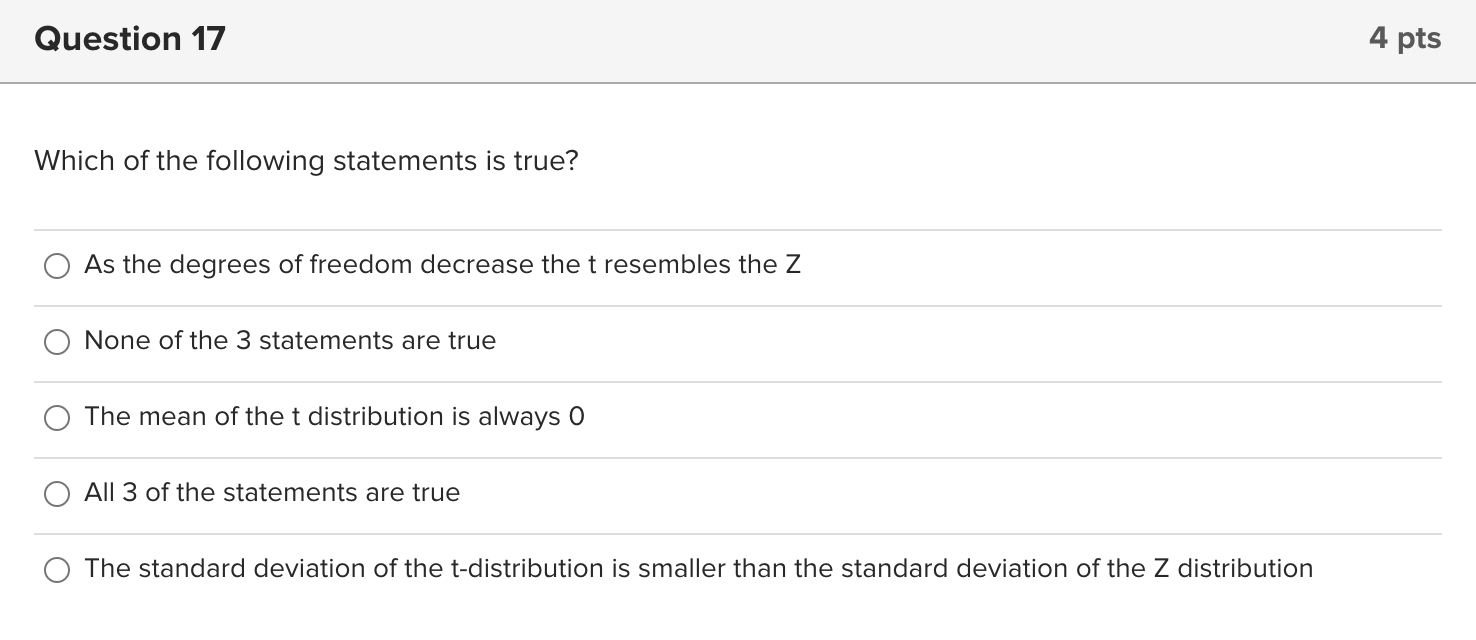Select 'None of the 3 statements are true' option

click(56, 341)
